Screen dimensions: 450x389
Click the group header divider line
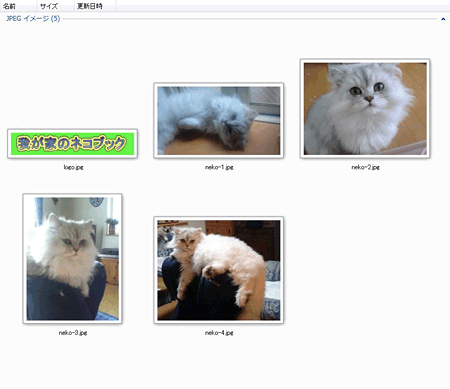249,19
